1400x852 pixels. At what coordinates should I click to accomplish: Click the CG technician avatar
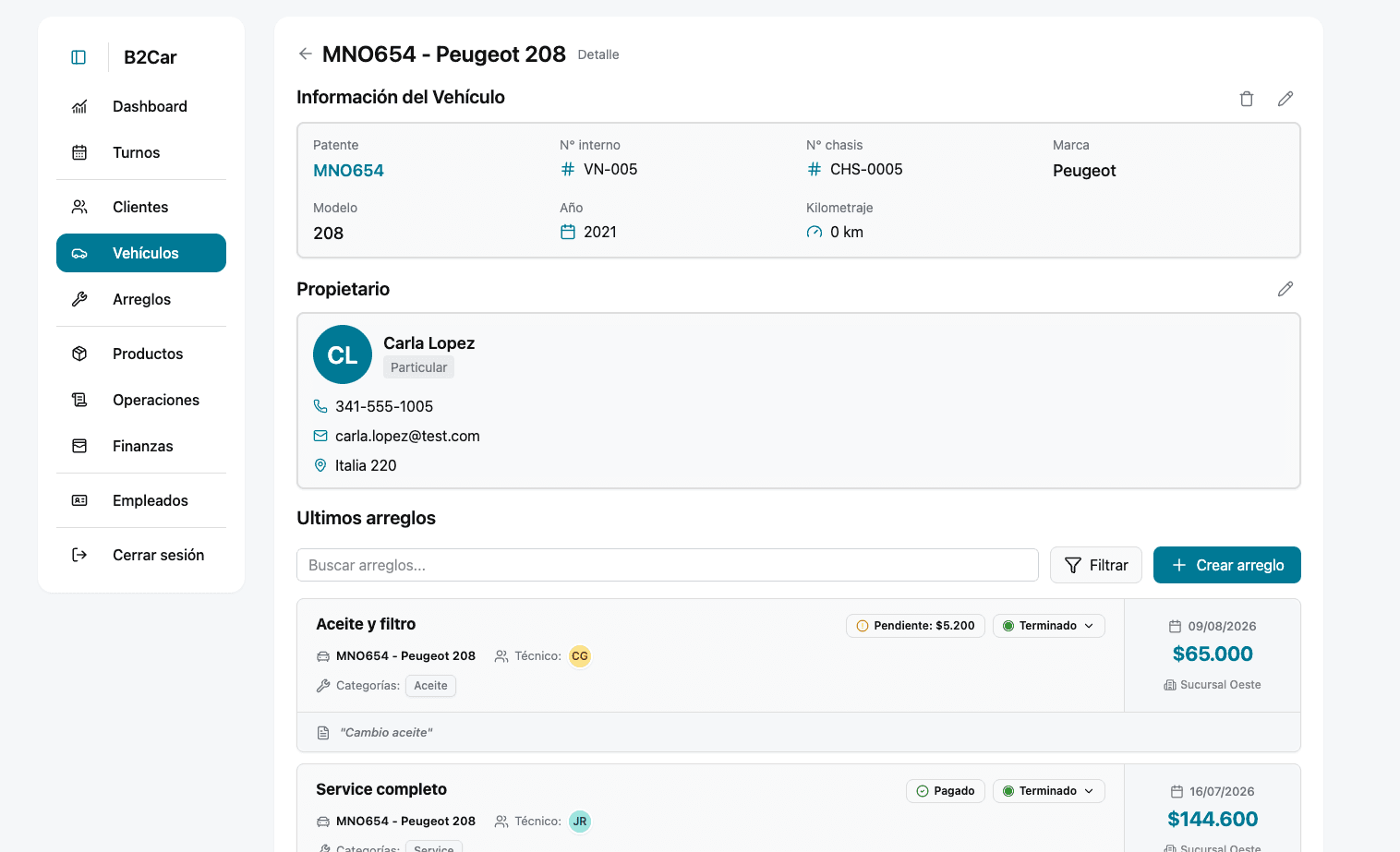(x=580, y=656)
